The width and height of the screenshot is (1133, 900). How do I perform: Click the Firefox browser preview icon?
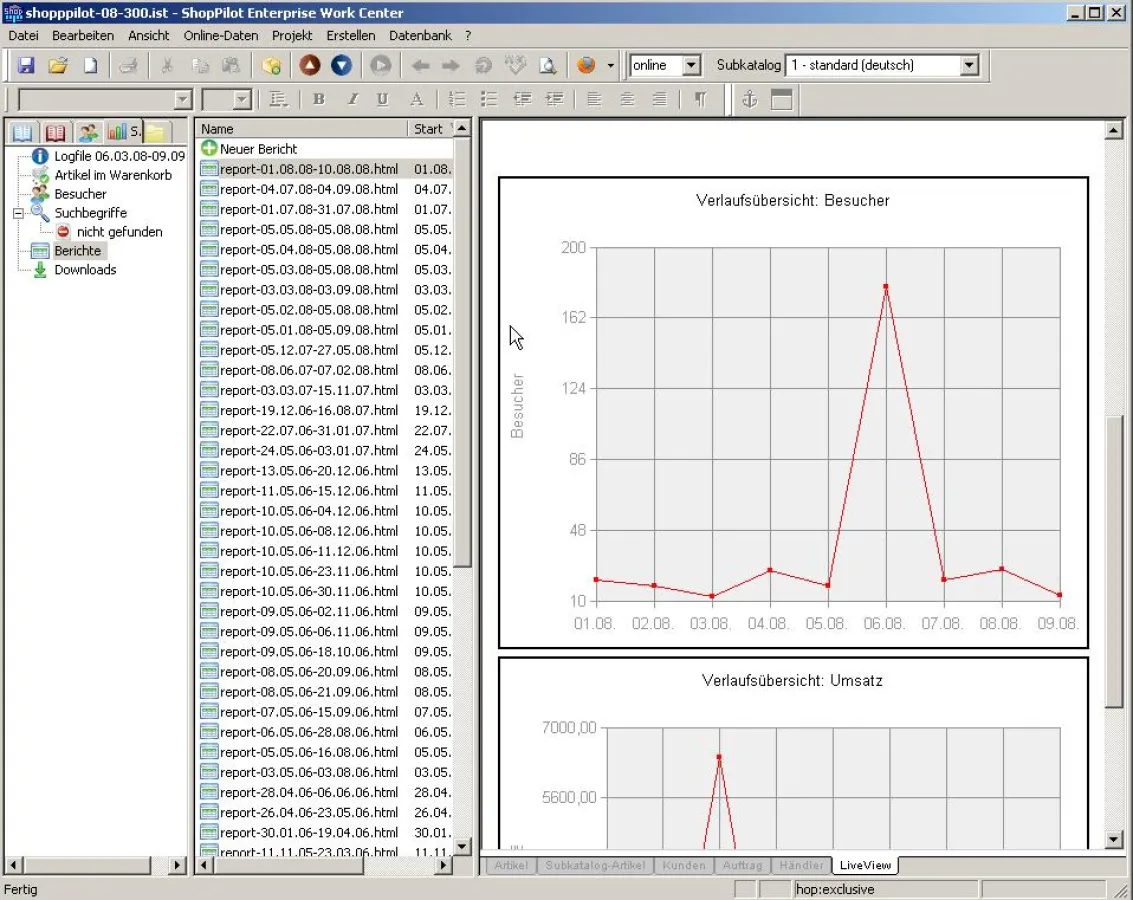[586, 66]
